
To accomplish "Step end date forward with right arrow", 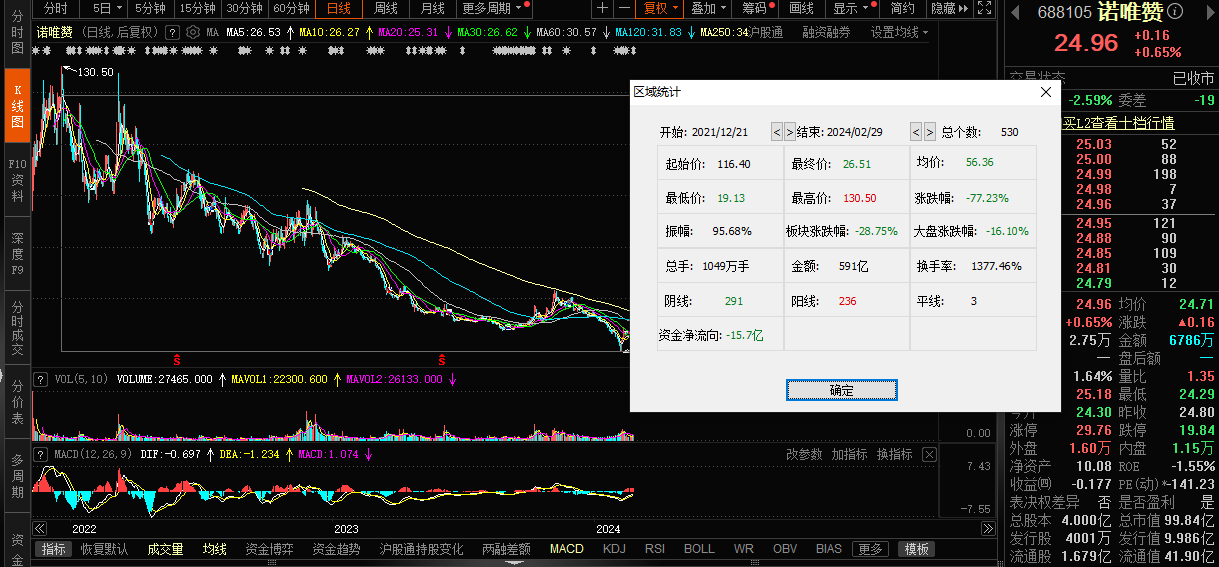I will click(x=929, y=132).
